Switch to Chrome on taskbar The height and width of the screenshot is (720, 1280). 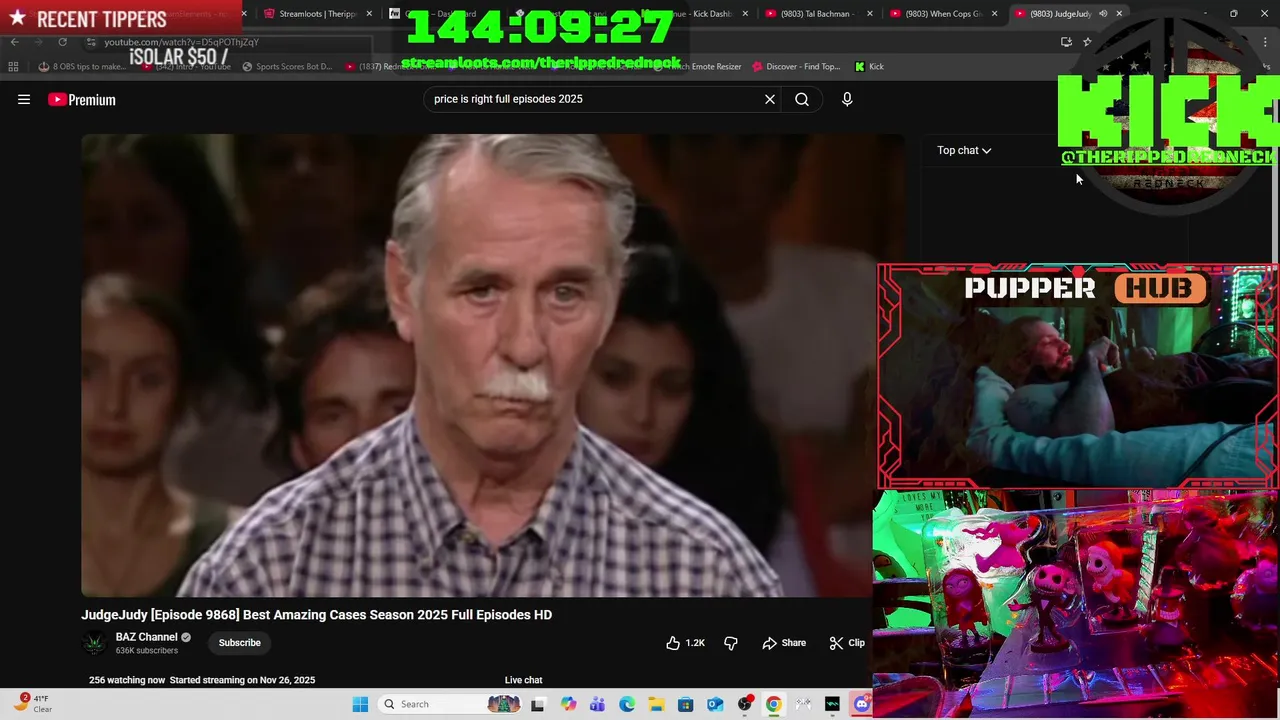coord(773,704)
